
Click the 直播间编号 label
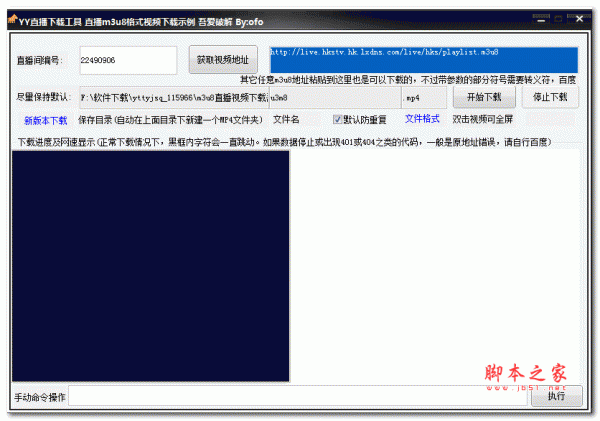pos(39,60)
